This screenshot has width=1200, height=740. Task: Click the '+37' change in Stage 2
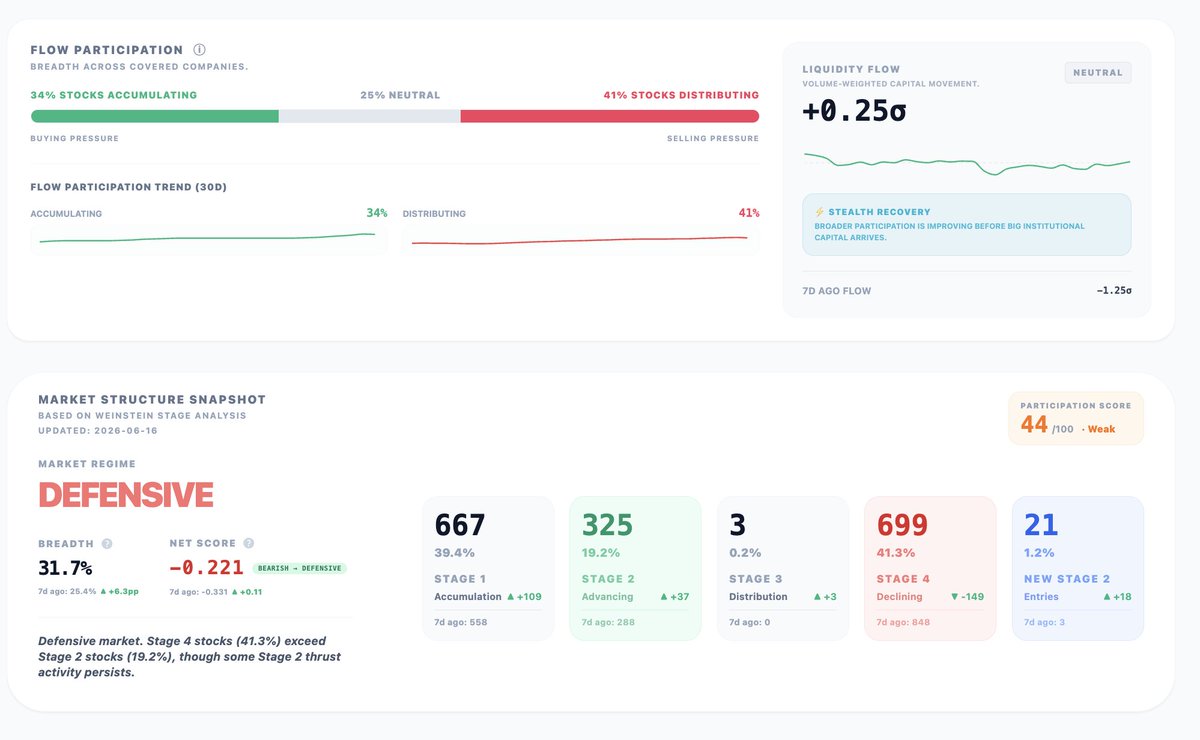coord(680,597)
